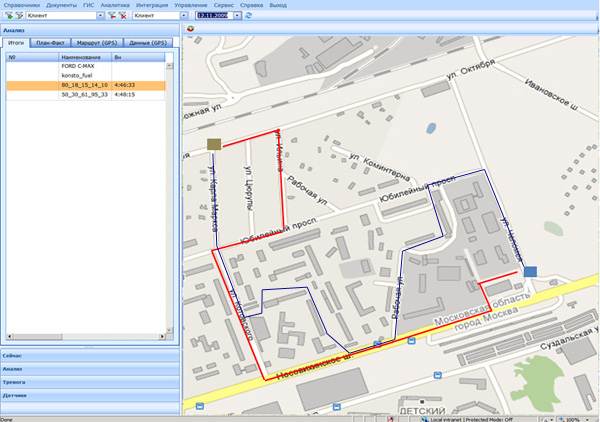Viewport: 600px width, 422px height.
Task: Click the horizontal scrollbar left arrow
Action: [x=10, y=337]
